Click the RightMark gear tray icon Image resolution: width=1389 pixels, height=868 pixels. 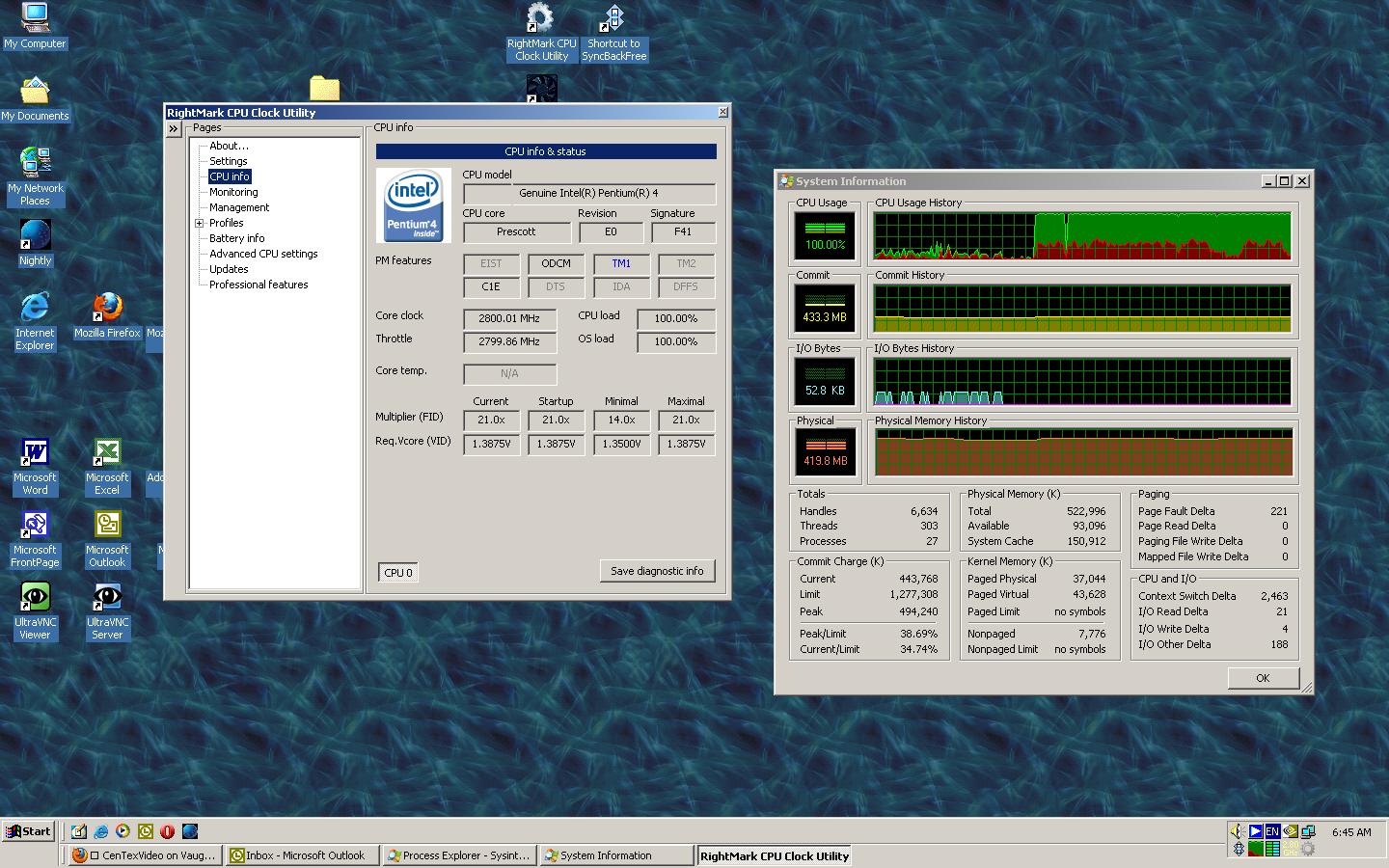tap(1308, 849)
